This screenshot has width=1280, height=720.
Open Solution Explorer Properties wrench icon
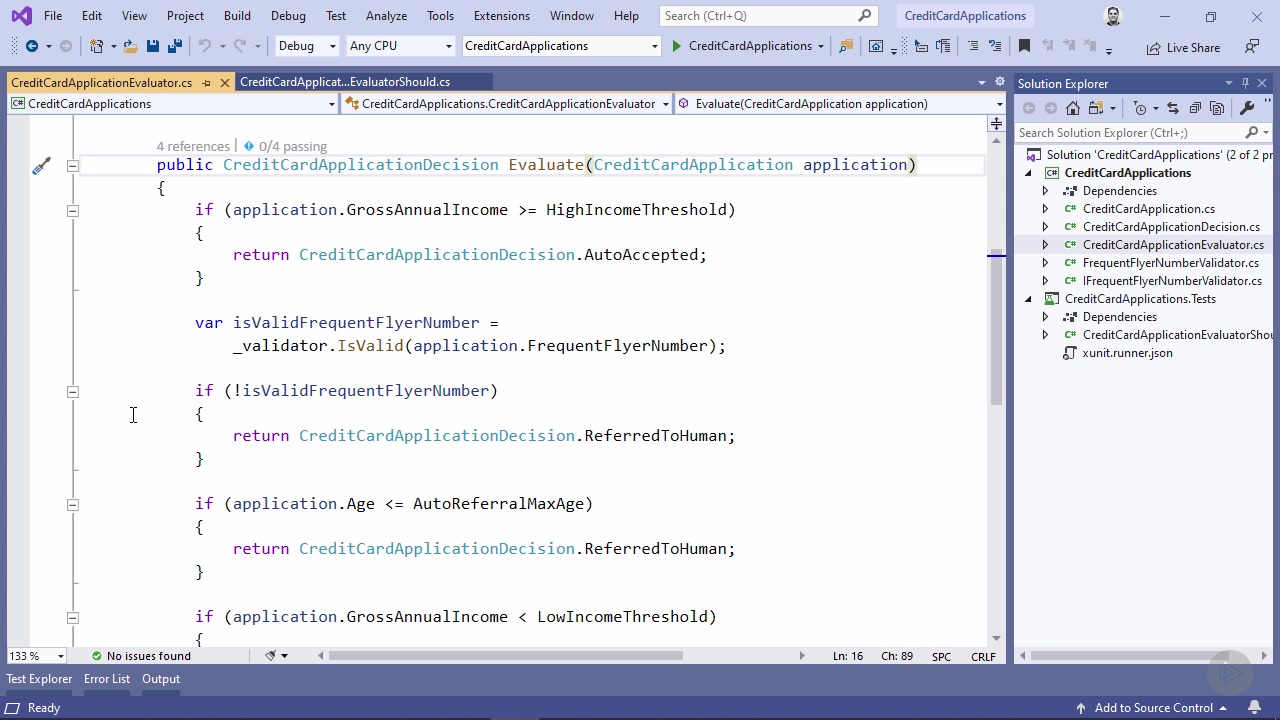(1247, 108)
